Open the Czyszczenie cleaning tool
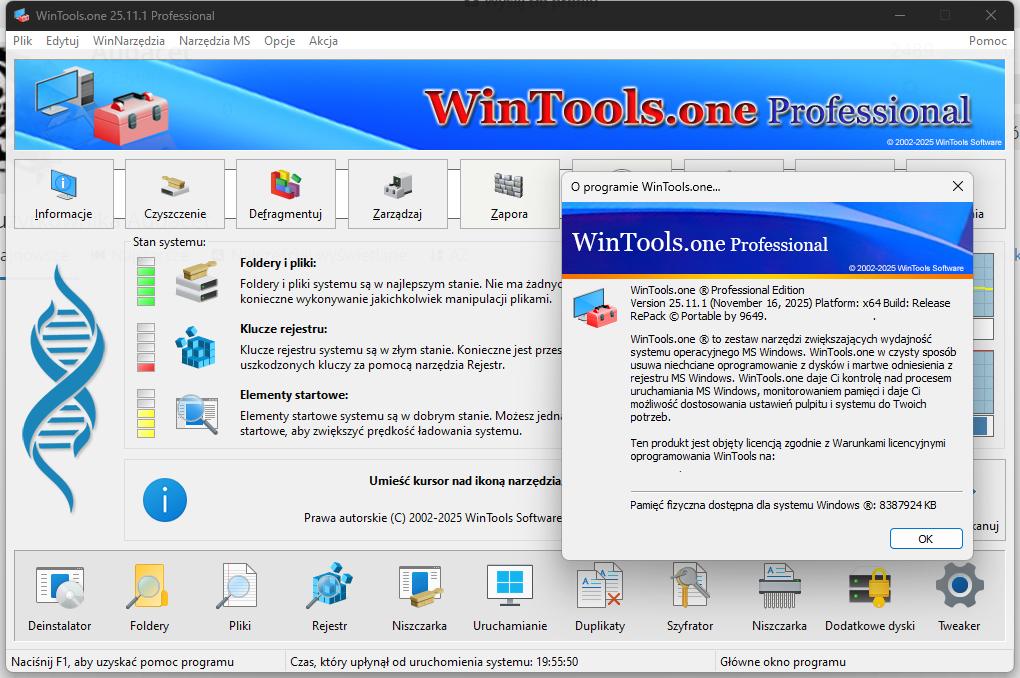Viewport: 1020px width, 678px height. click(175, 194)
